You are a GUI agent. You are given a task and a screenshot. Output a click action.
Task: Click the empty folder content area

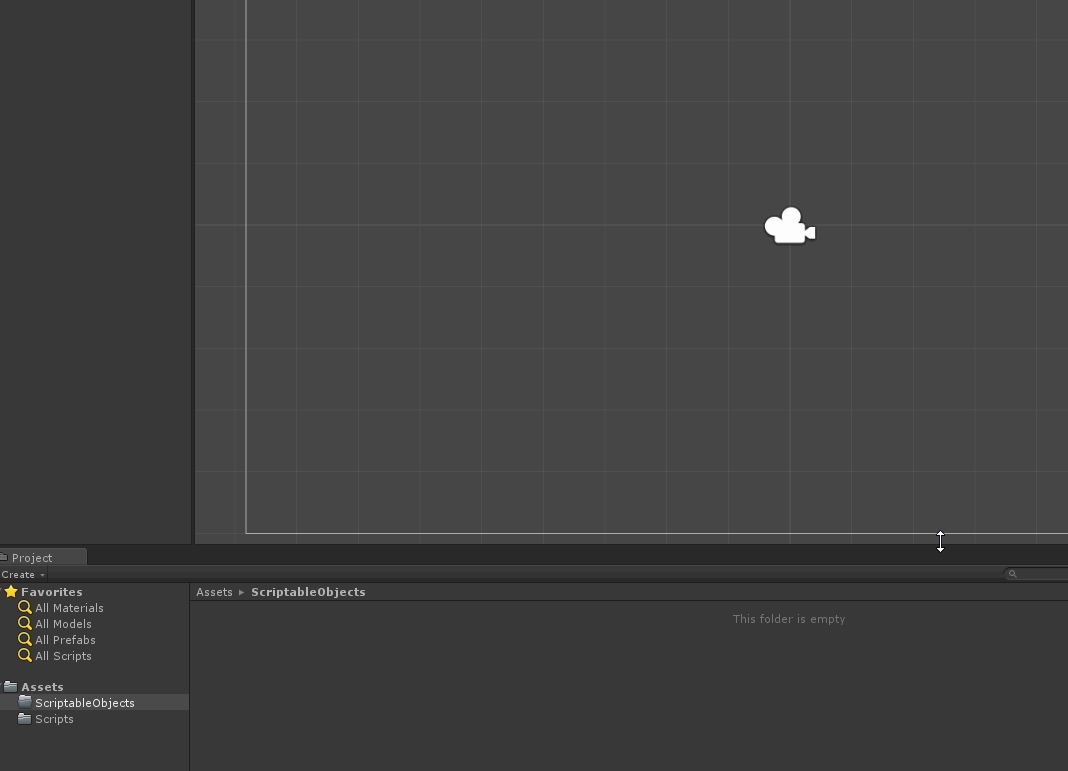628,690
